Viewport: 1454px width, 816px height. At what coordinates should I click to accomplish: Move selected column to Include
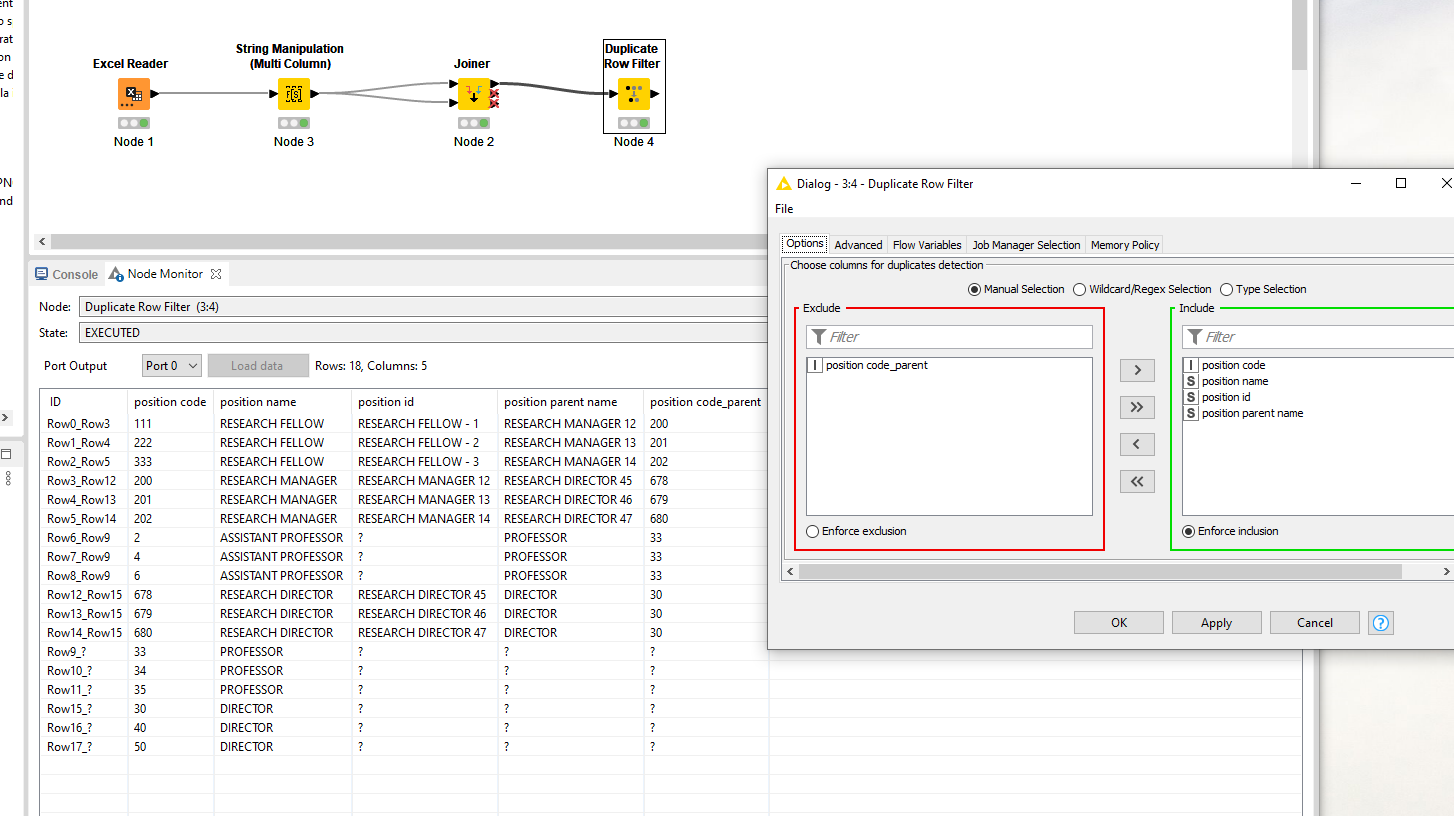(1137, 370)
